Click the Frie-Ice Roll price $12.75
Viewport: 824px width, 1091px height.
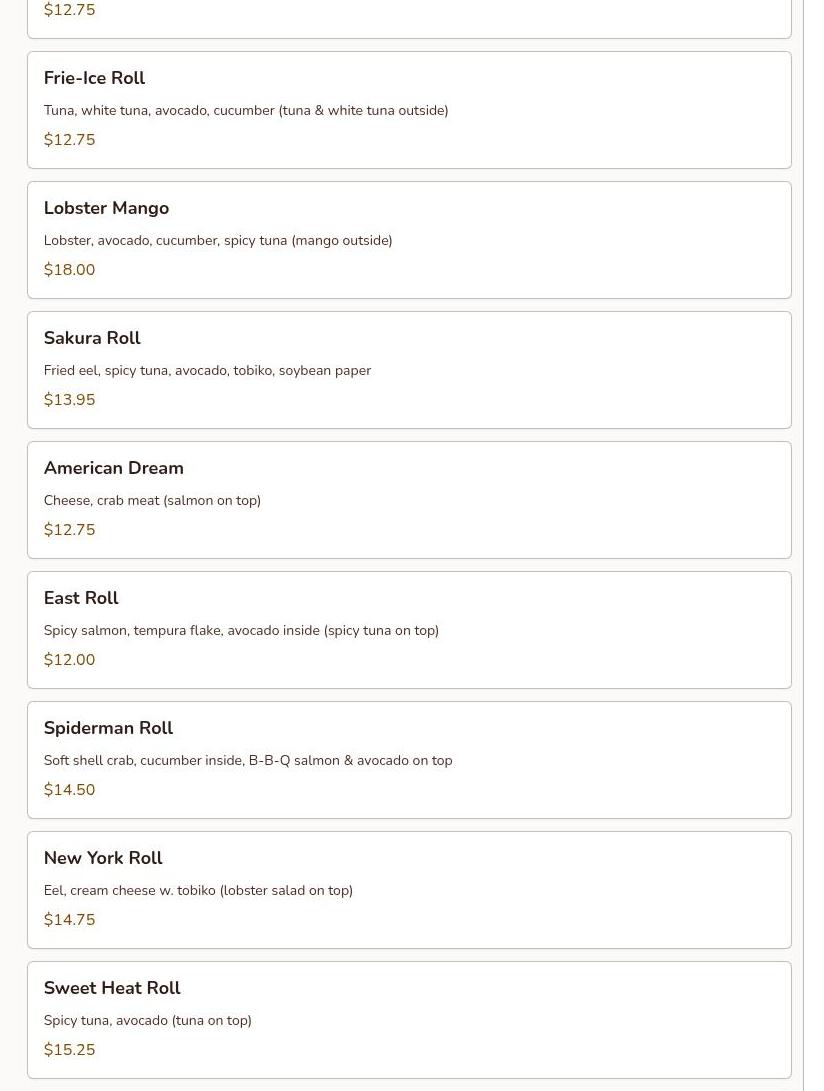pyautogui.click(x=70, y=139)
